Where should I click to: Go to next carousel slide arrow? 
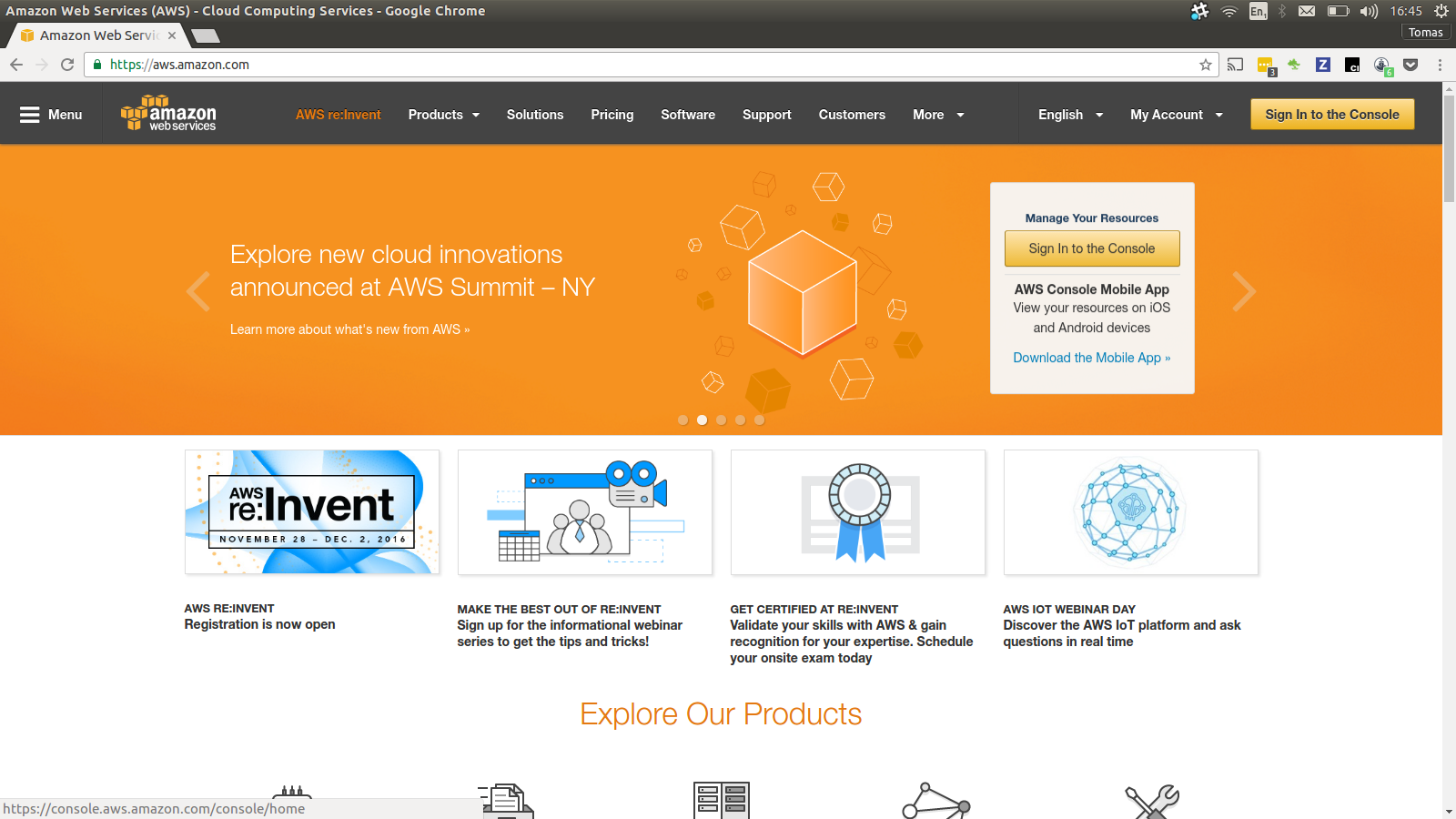click(1244, 291)
